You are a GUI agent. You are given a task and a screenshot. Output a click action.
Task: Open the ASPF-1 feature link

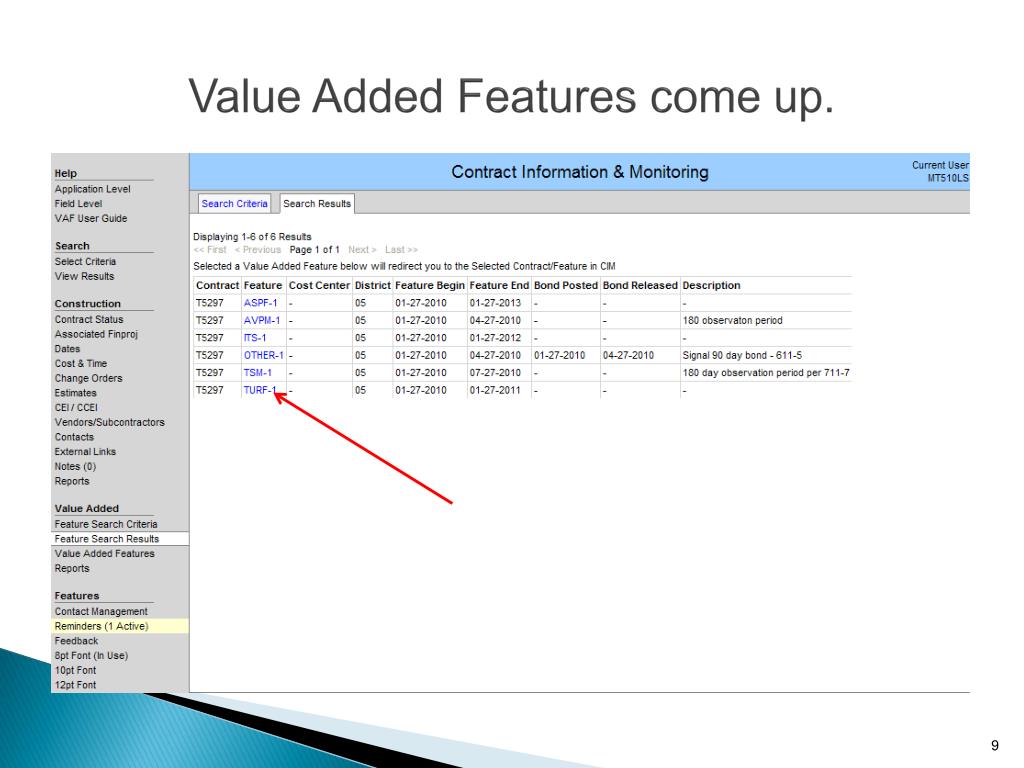click(261, 303)
